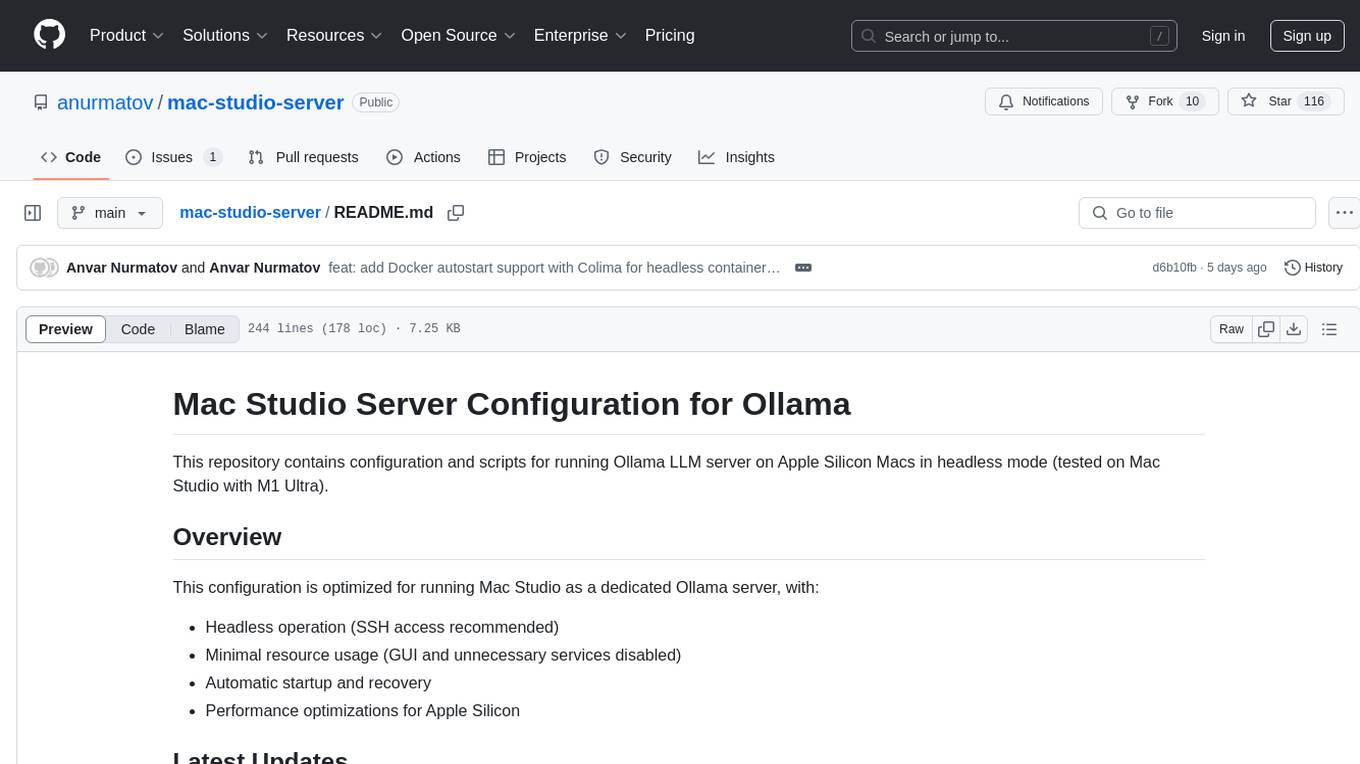
Task: Toggle the file tree side panel
Action: 33,213
